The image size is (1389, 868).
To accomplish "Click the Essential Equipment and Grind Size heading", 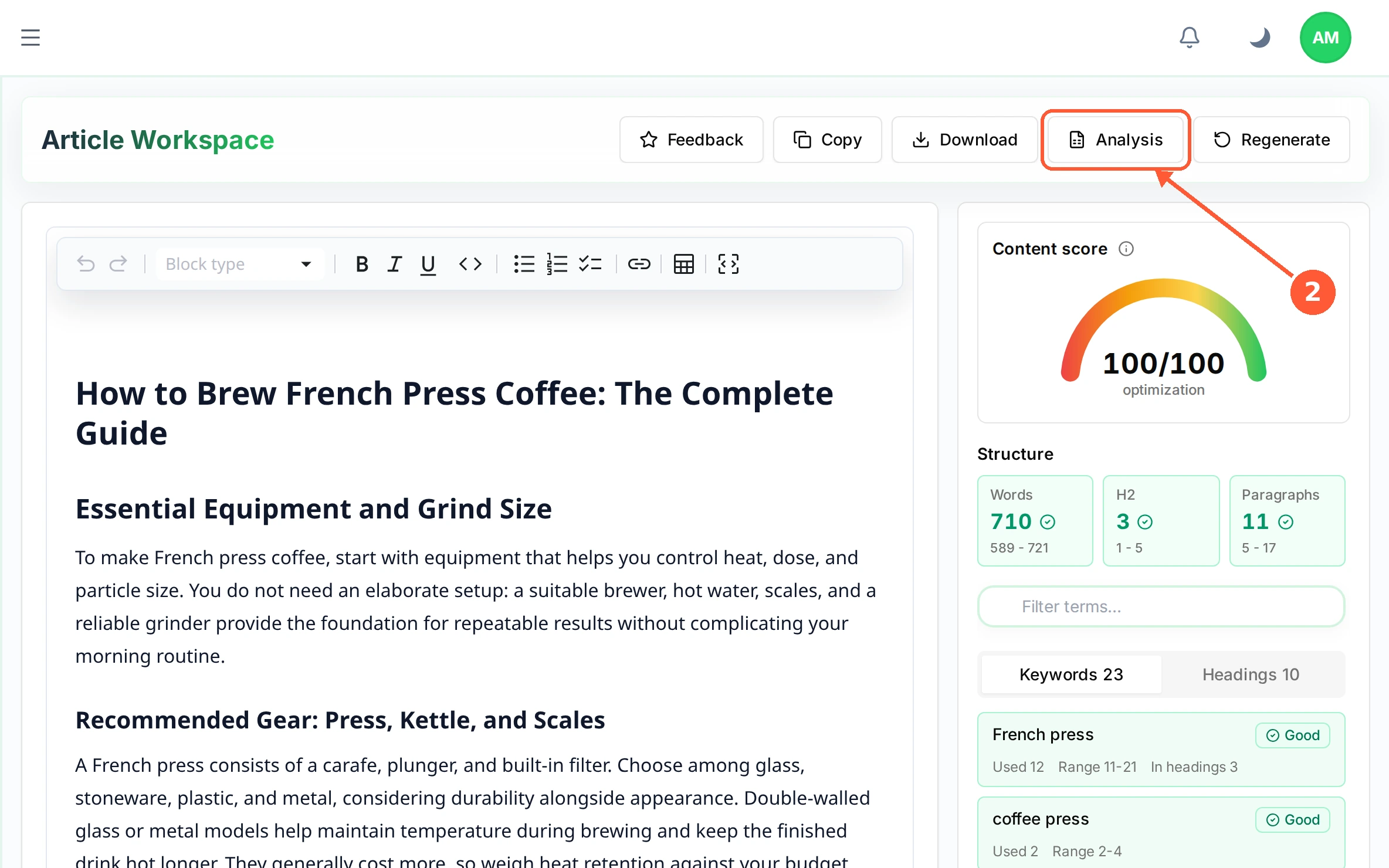I will (314, 508).
